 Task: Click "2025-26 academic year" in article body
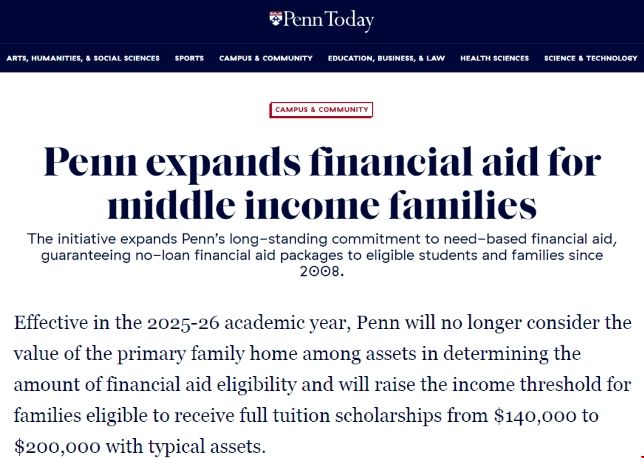click(241, 324)
